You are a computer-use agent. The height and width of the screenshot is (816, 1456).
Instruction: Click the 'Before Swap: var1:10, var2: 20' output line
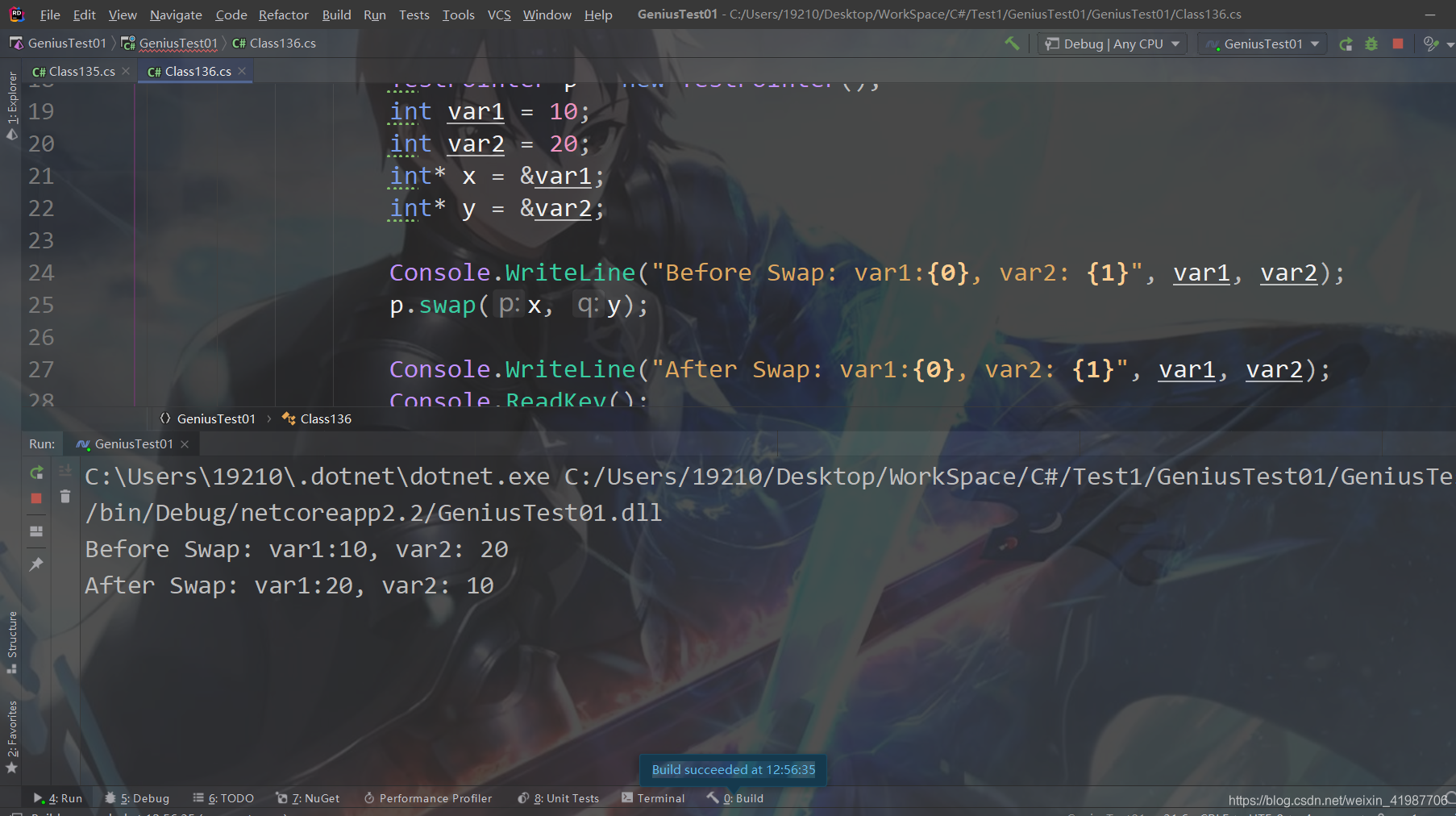(x=297, y=549)
